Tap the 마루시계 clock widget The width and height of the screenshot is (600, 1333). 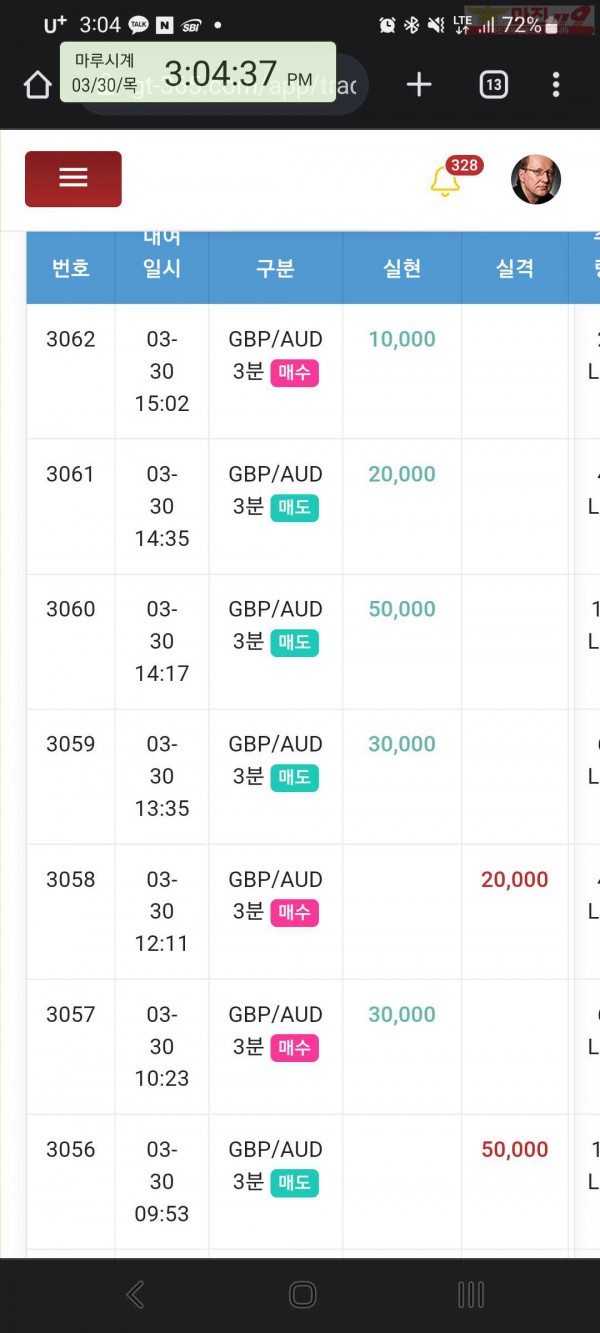click(x=198, y=72)
